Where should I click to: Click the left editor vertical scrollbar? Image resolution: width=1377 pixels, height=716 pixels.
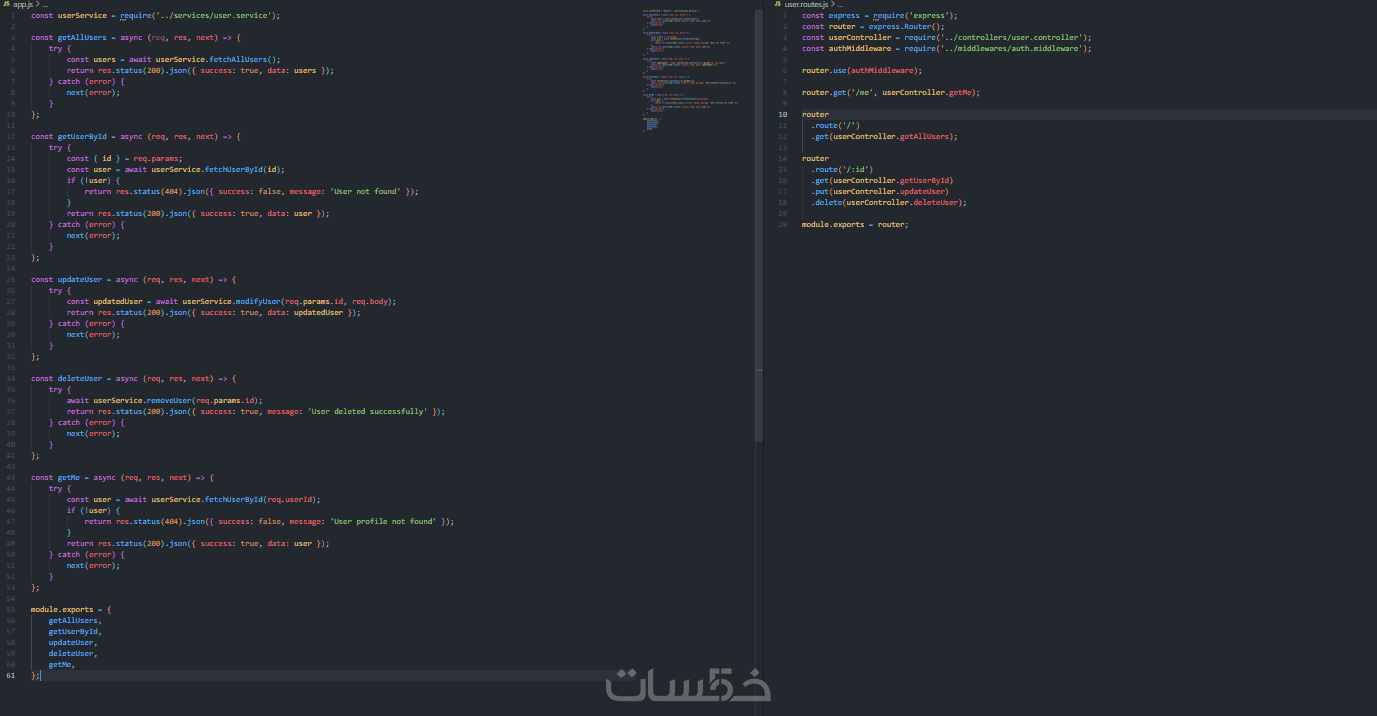point(759,225)
